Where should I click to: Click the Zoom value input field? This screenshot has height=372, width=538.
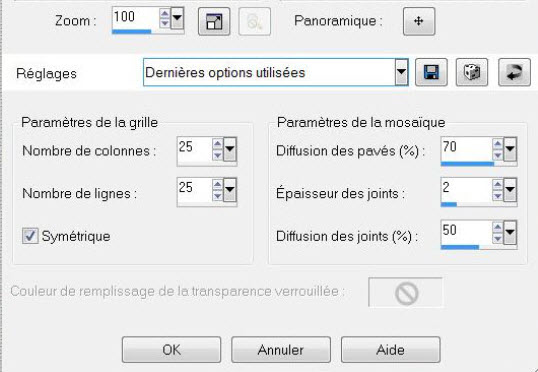136,18
